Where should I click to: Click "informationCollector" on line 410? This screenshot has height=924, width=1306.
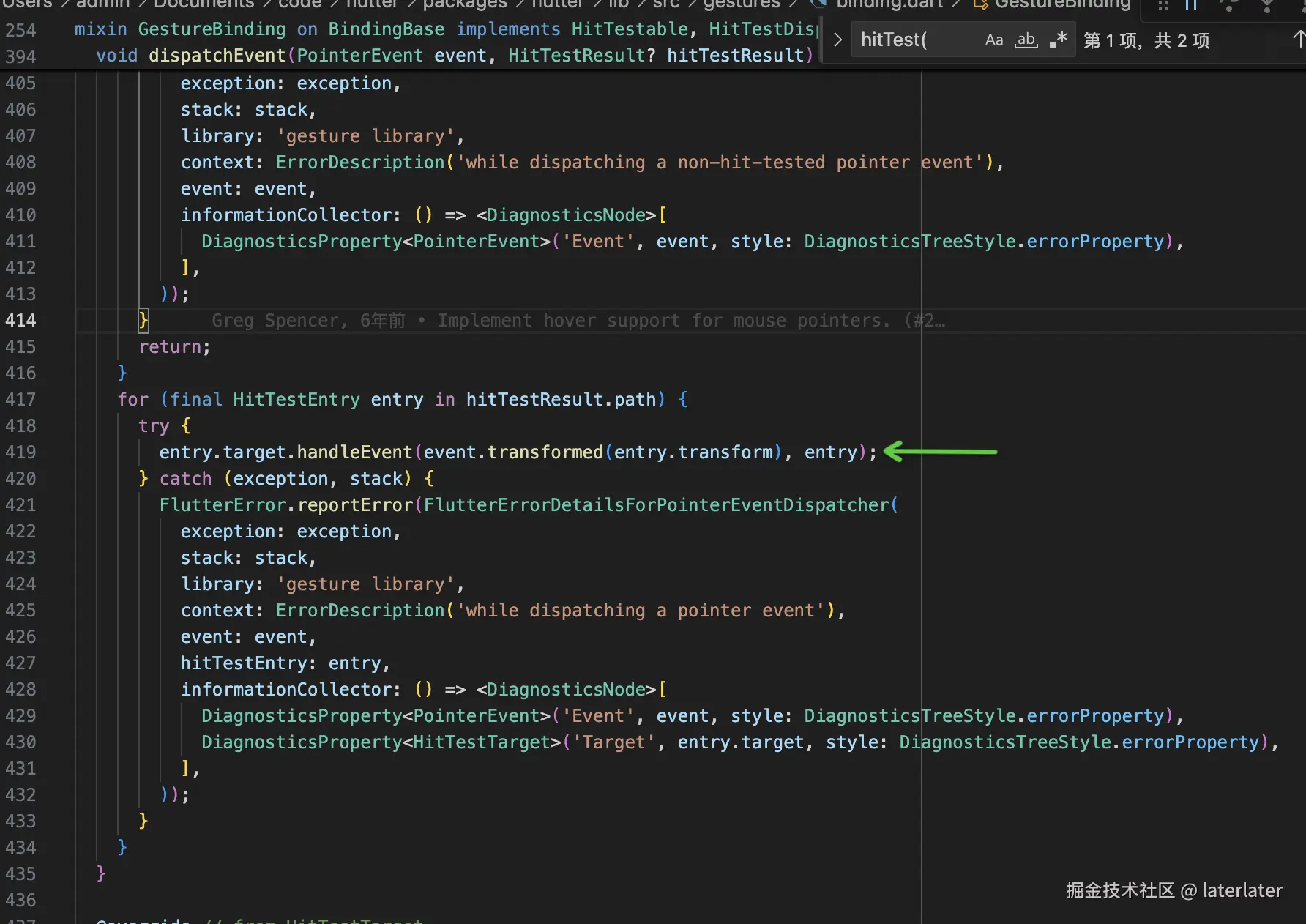(x=286, y=215)
